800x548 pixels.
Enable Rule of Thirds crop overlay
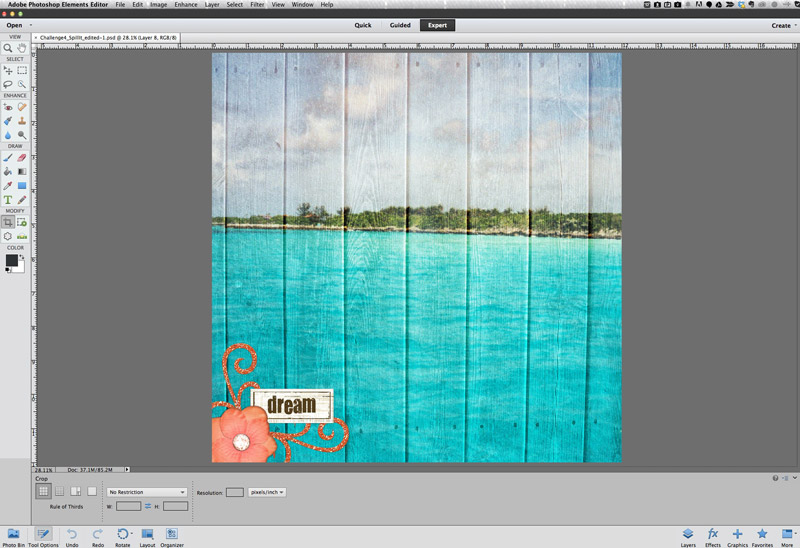click(x=44, y=491)
